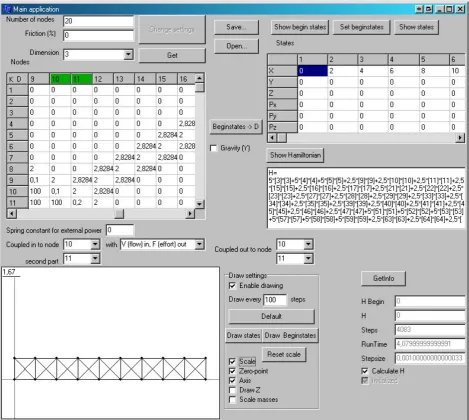This screenshot has height=420, width=469.
Task: Click the Spring constant for external power field
Action: point(120,230)
